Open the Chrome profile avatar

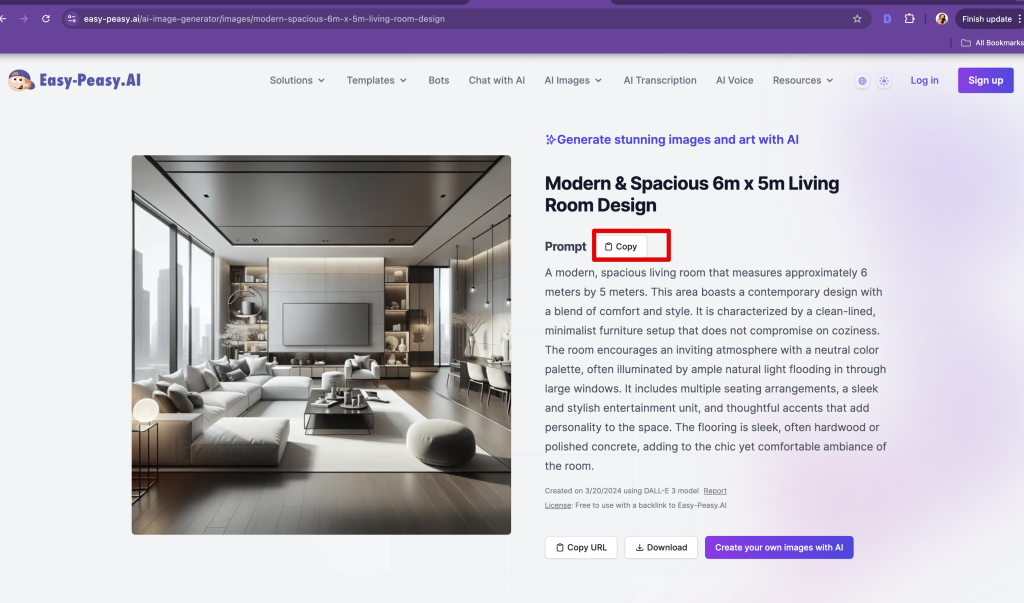click(x=941, y=19)
